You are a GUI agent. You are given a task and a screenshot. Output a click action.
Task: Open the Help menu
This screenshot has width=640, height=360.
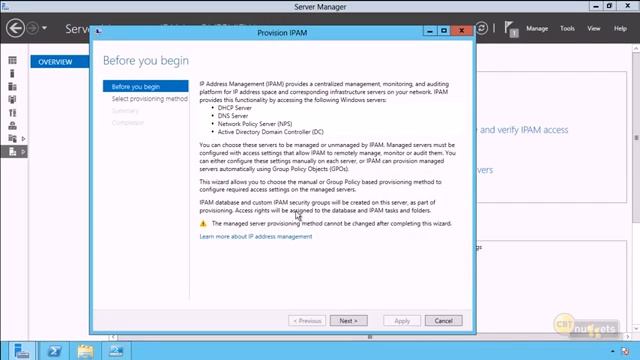pos(620,29)
